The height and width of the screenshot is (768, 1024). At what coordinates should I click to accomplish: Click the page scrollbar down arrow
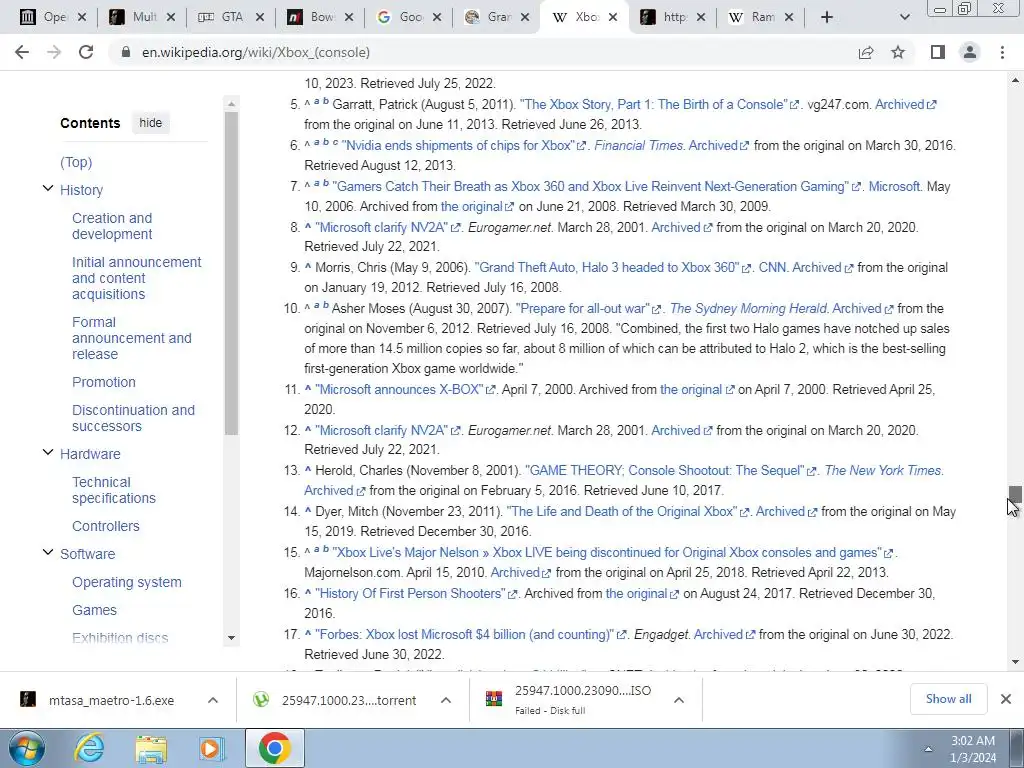1015,662
